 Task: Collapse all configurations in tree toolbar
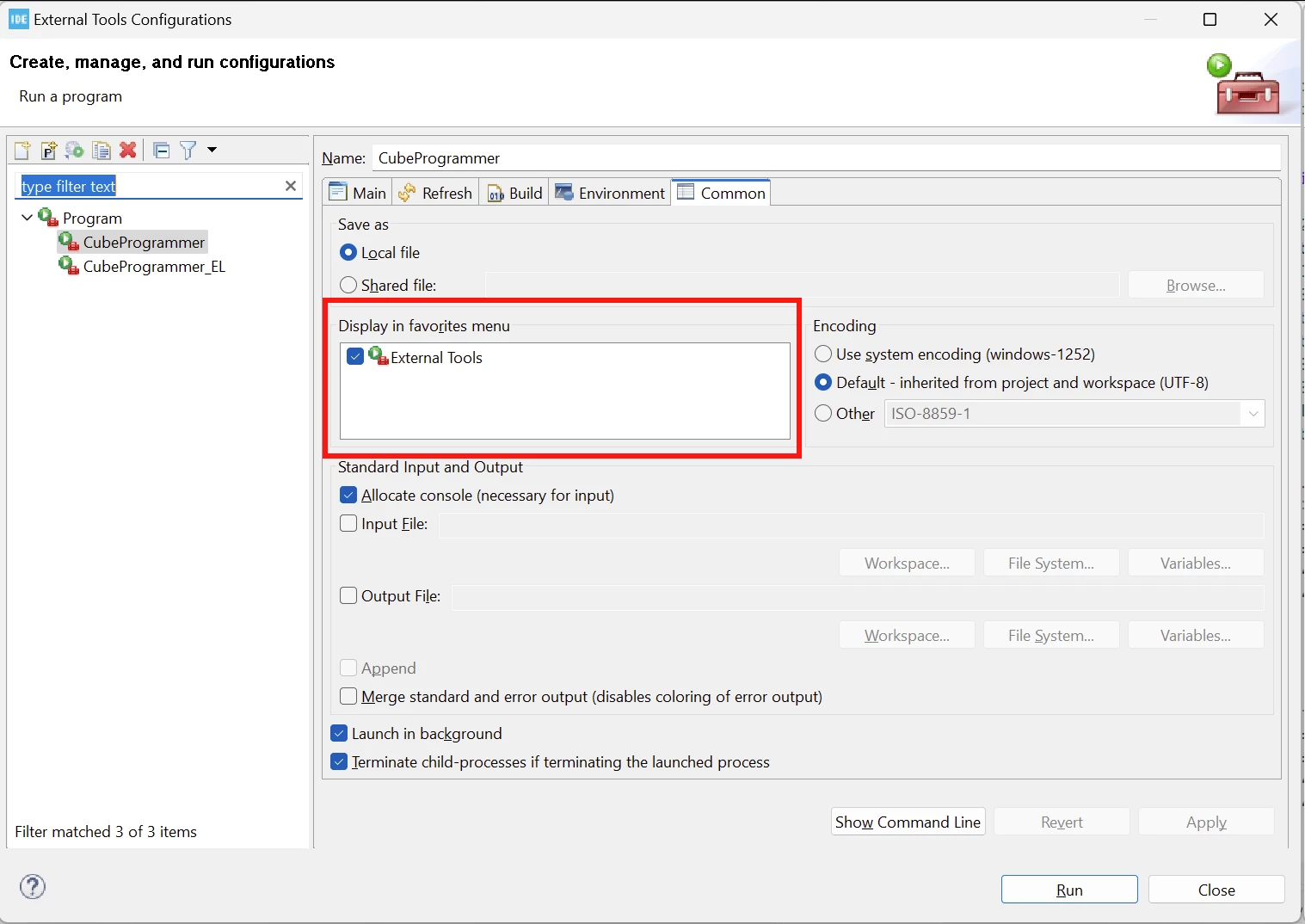click(x=161, y=151)
